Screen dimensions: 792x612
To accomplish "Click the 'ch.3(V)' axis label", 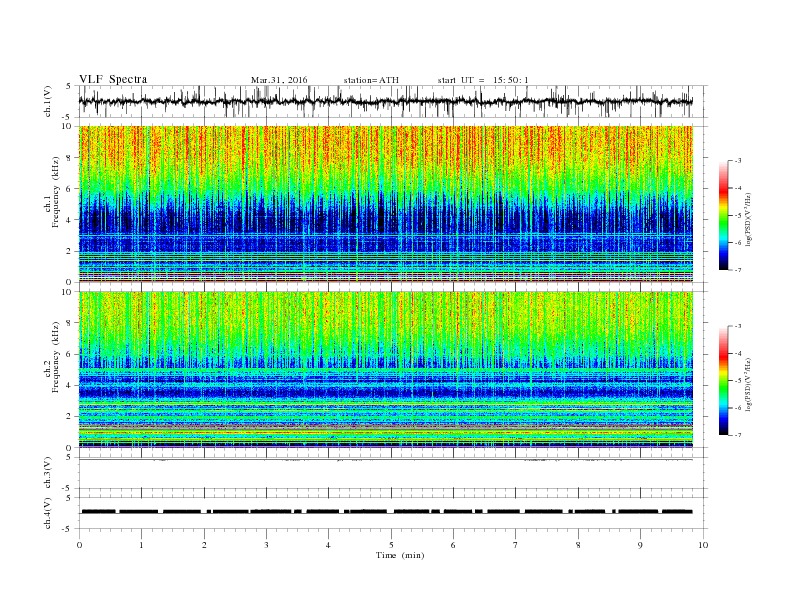I will [x=48, y=473].
